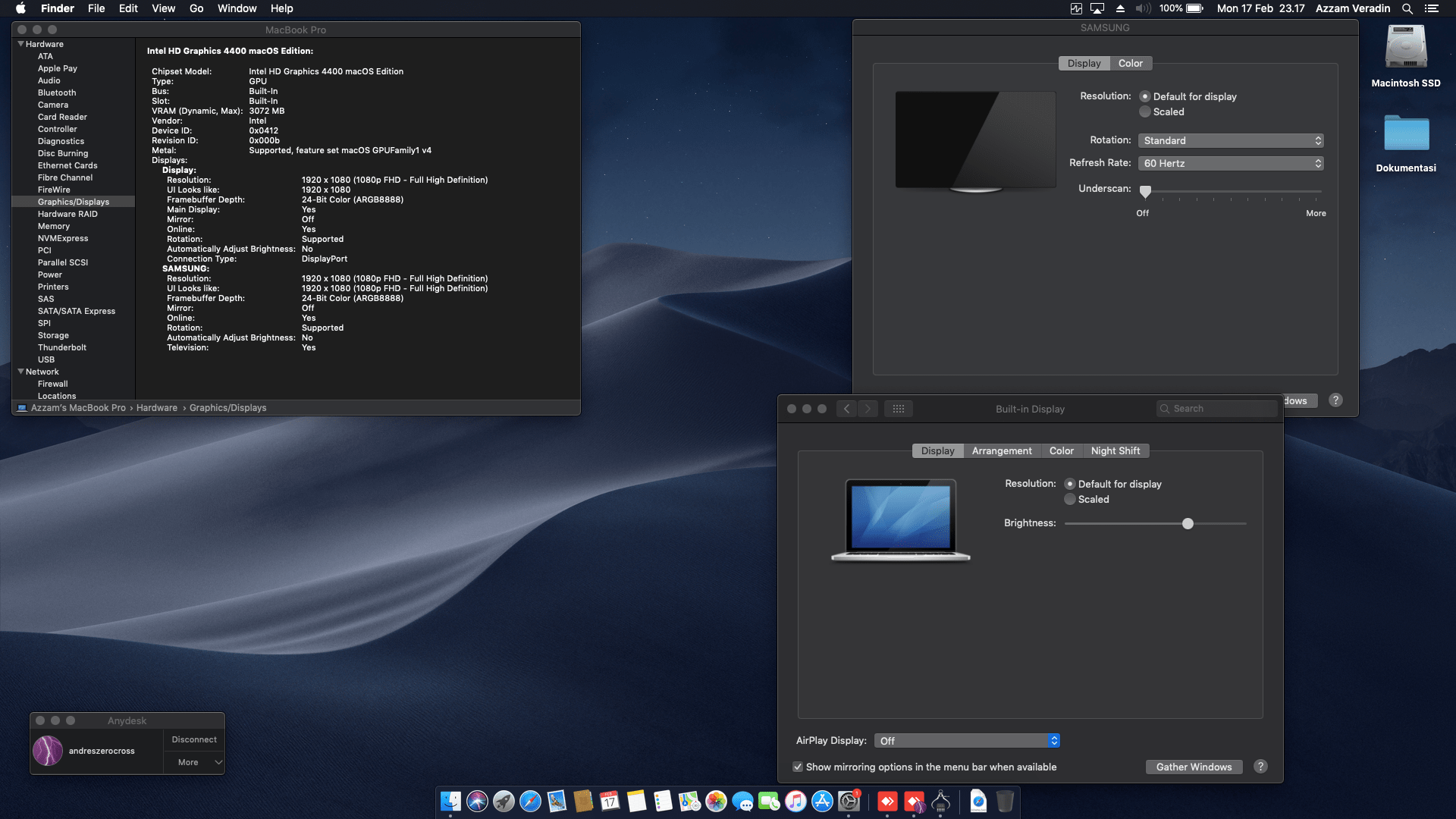Open System Information chip icon in Dock
This screenshot has height=819, width=1456.
click(x=940, y=801)
